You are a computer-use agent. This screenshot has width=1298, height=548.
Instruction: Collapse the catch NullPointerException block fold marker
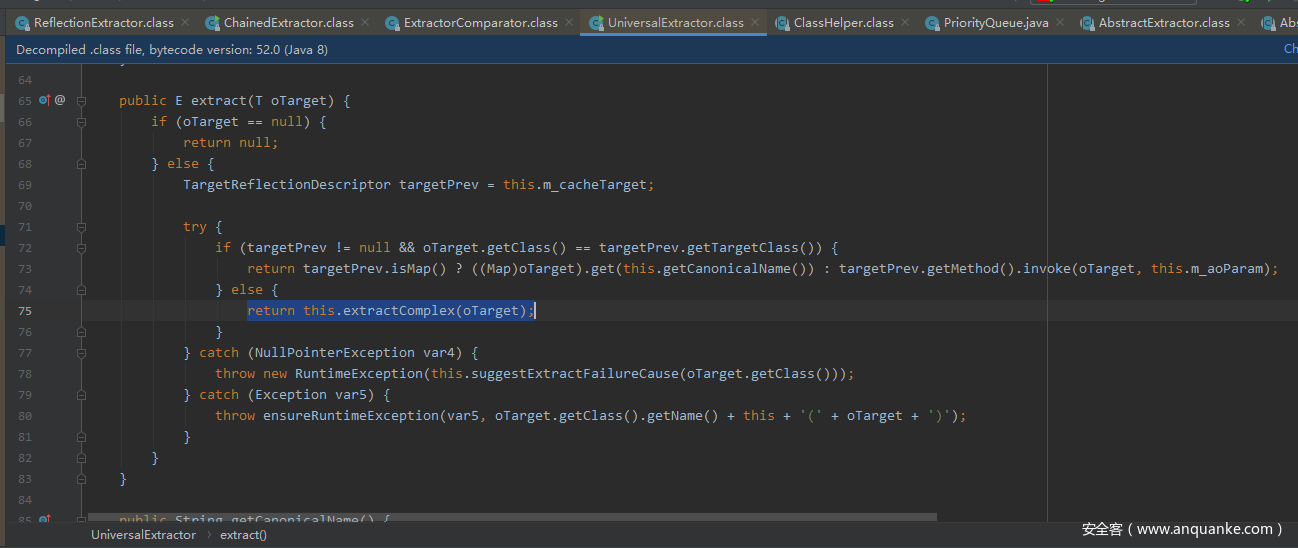point(81,353)
